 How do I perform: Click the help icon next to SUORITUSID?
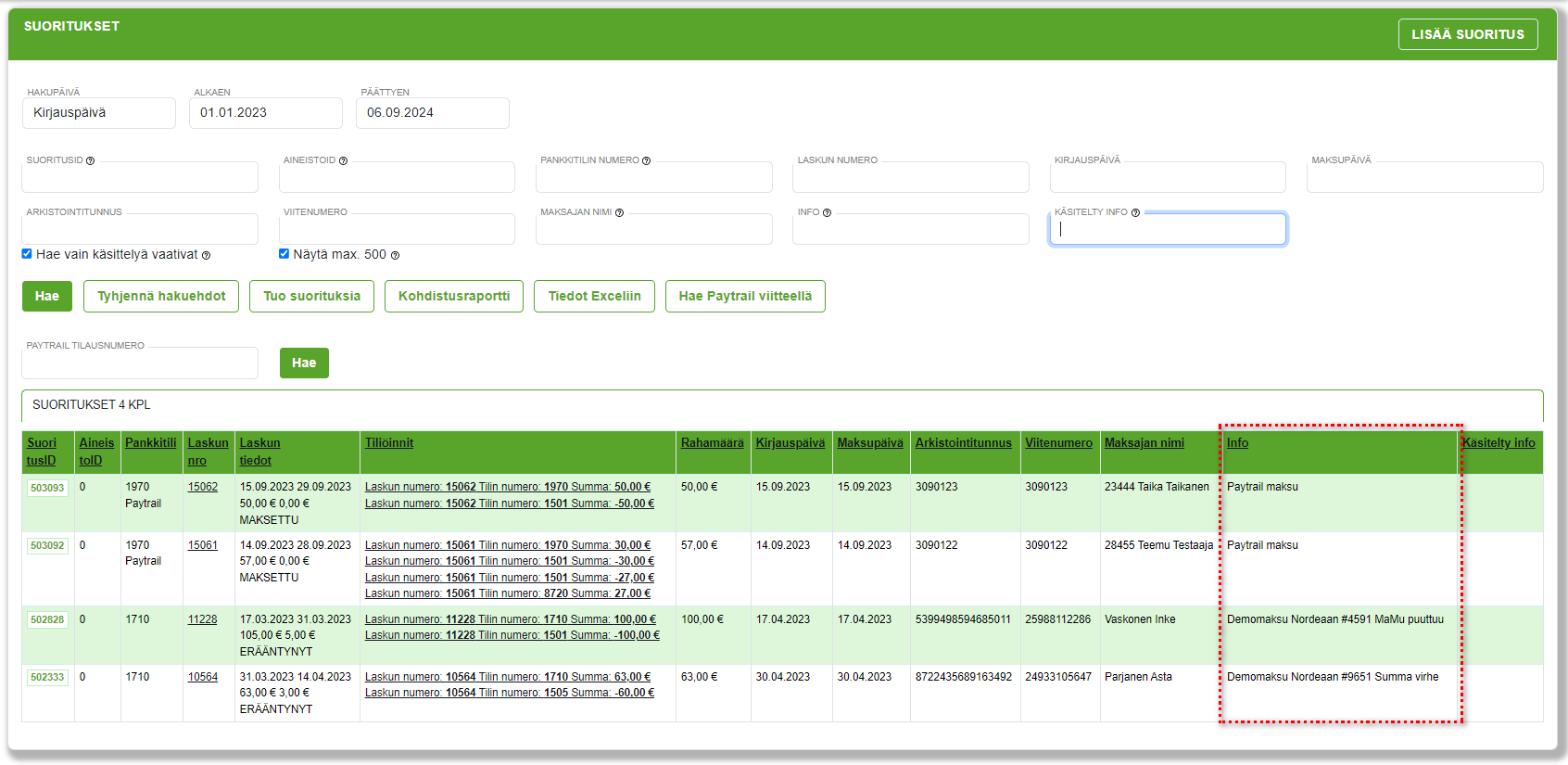click(x=90, y=161)
